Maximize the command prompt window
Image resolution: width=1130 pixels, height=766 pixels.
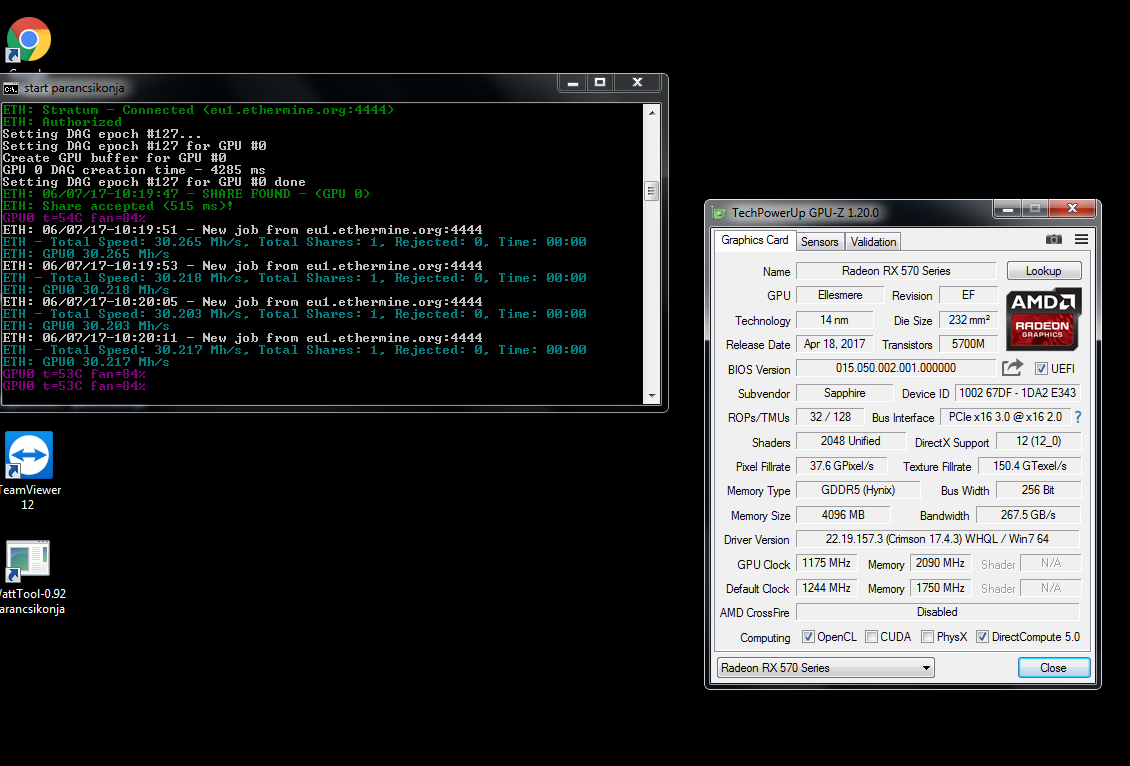click(x=600, y=83)
